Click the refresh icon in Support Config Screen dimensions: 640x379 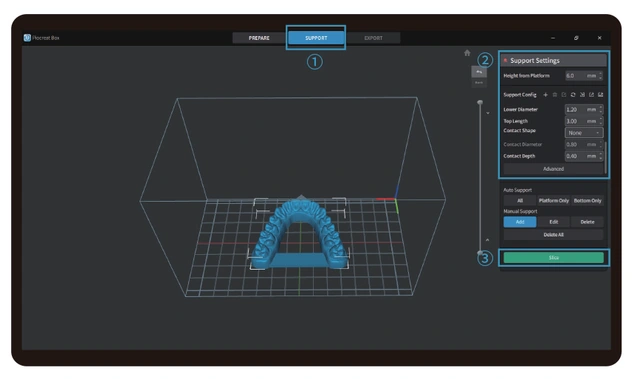click(573, 95)
